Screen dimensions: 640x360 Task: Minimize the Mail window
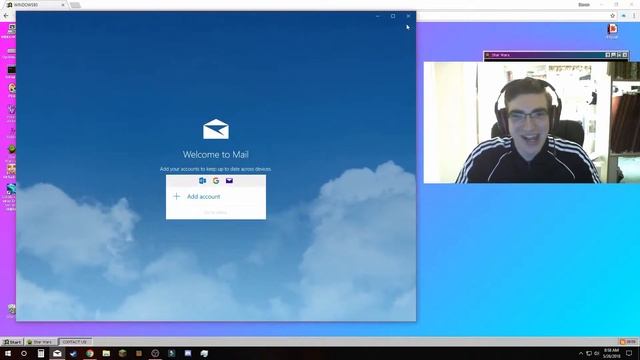pos(378,16)
